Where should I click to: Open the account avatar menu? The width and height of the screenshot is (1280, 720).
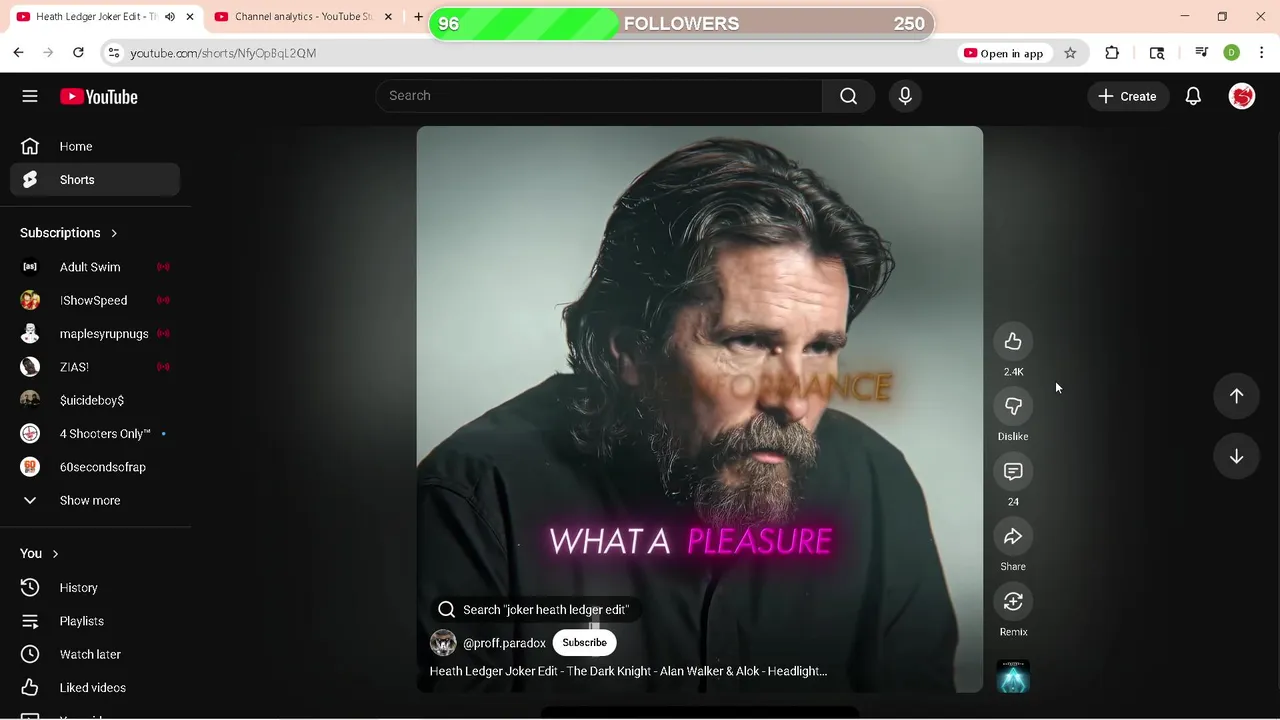tap(1242, 96)
